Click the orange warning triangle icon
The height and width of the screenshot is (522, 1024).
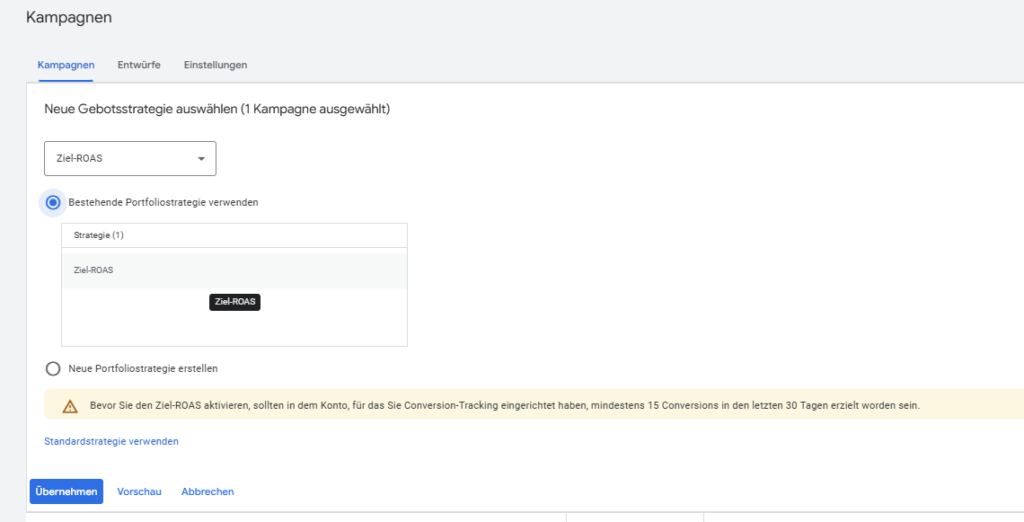pyautogui.click(x=70, y=406)
